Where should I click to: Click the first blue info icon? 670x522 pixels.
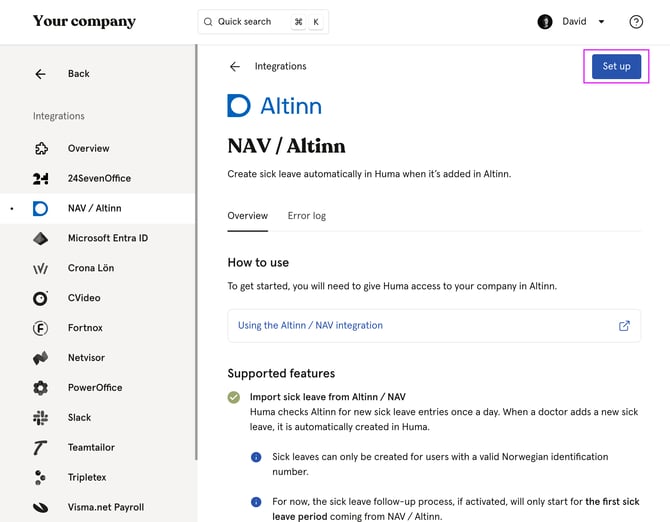(256, 457)
